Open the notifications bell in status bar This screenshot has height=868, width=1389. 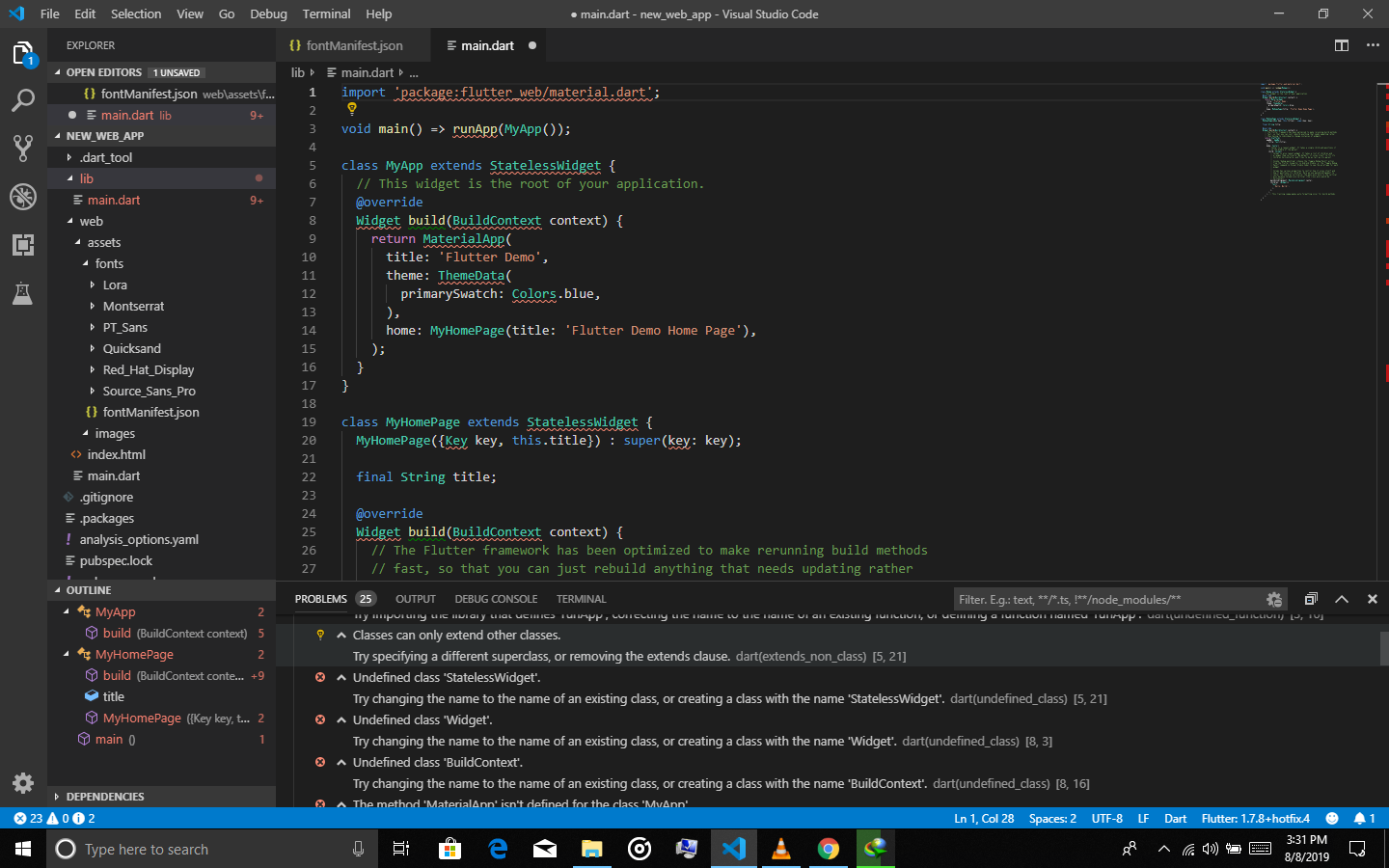point(1364,818)
